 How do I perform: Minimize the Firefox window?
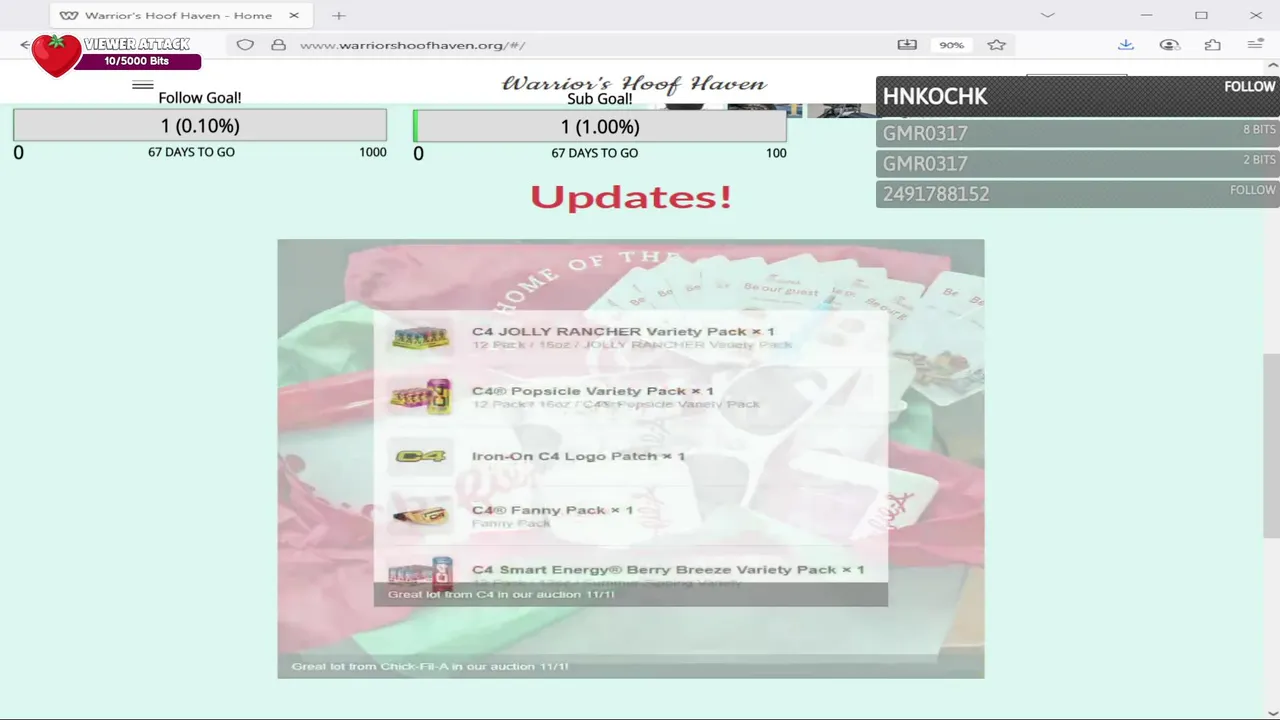point(1147,15)
